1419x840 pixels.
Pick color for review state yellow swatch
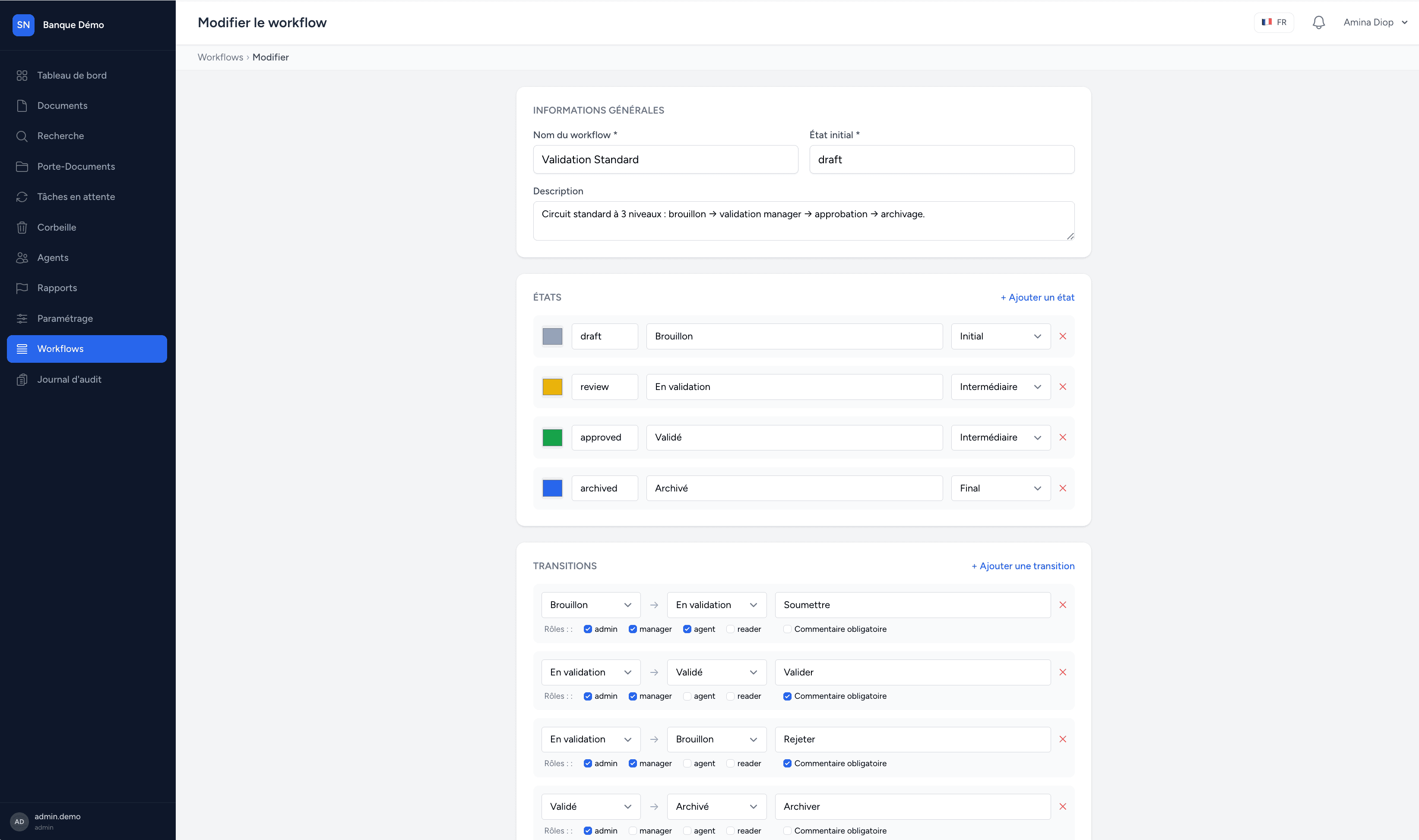(x=552, y=387)
